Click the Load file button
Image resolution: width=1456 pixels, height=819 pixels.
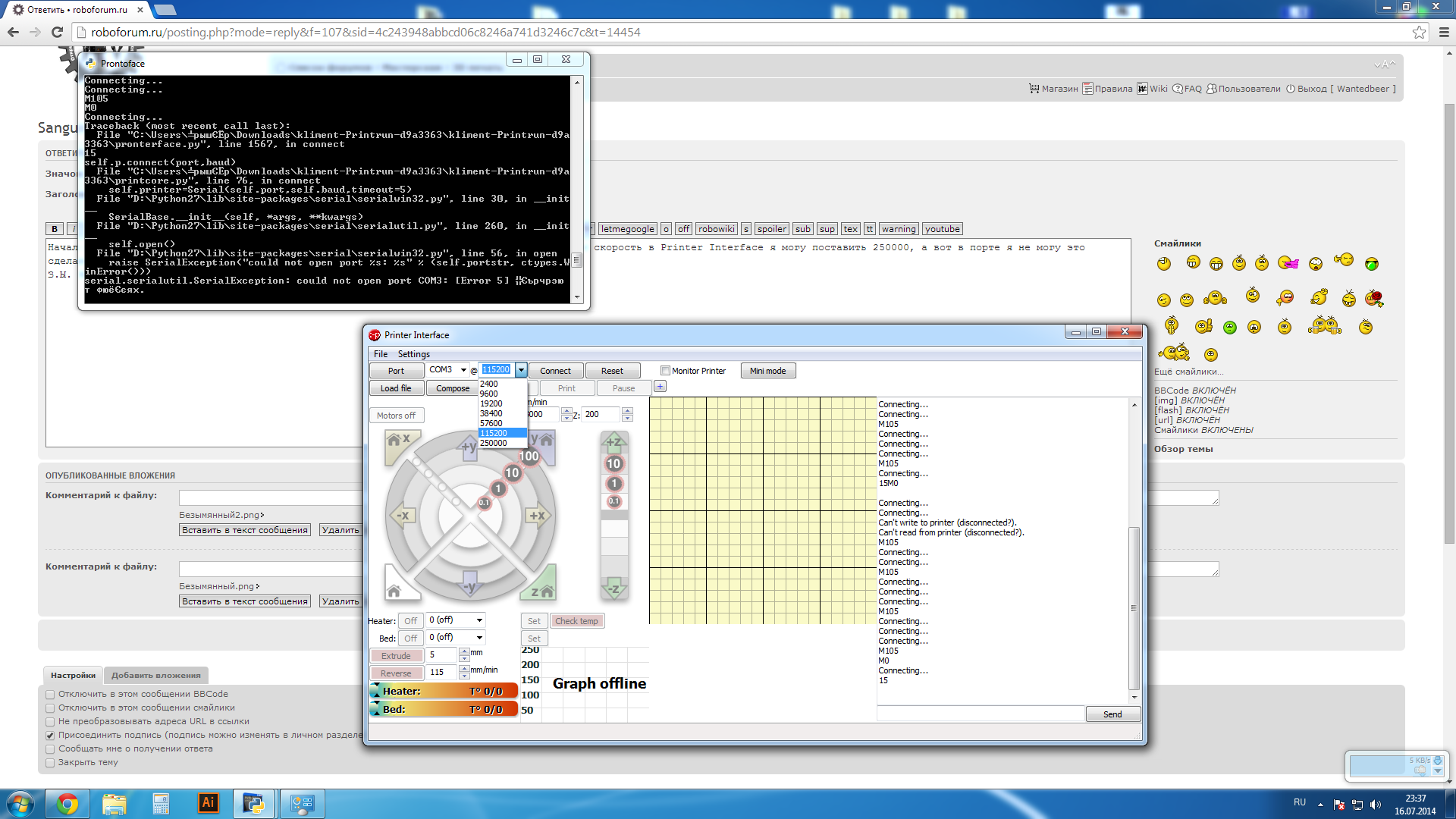[396, 388]
